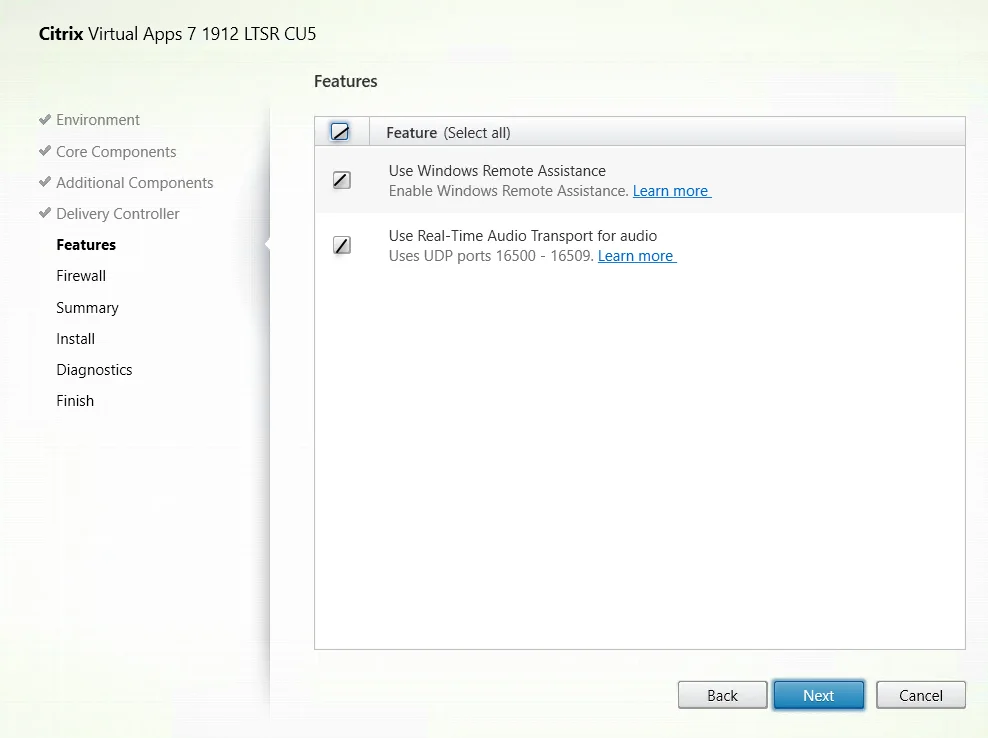This screenshot has width=988, height=738.
Task: Click the Use Windows Remote Assistance label
Action: pos(497,171)
